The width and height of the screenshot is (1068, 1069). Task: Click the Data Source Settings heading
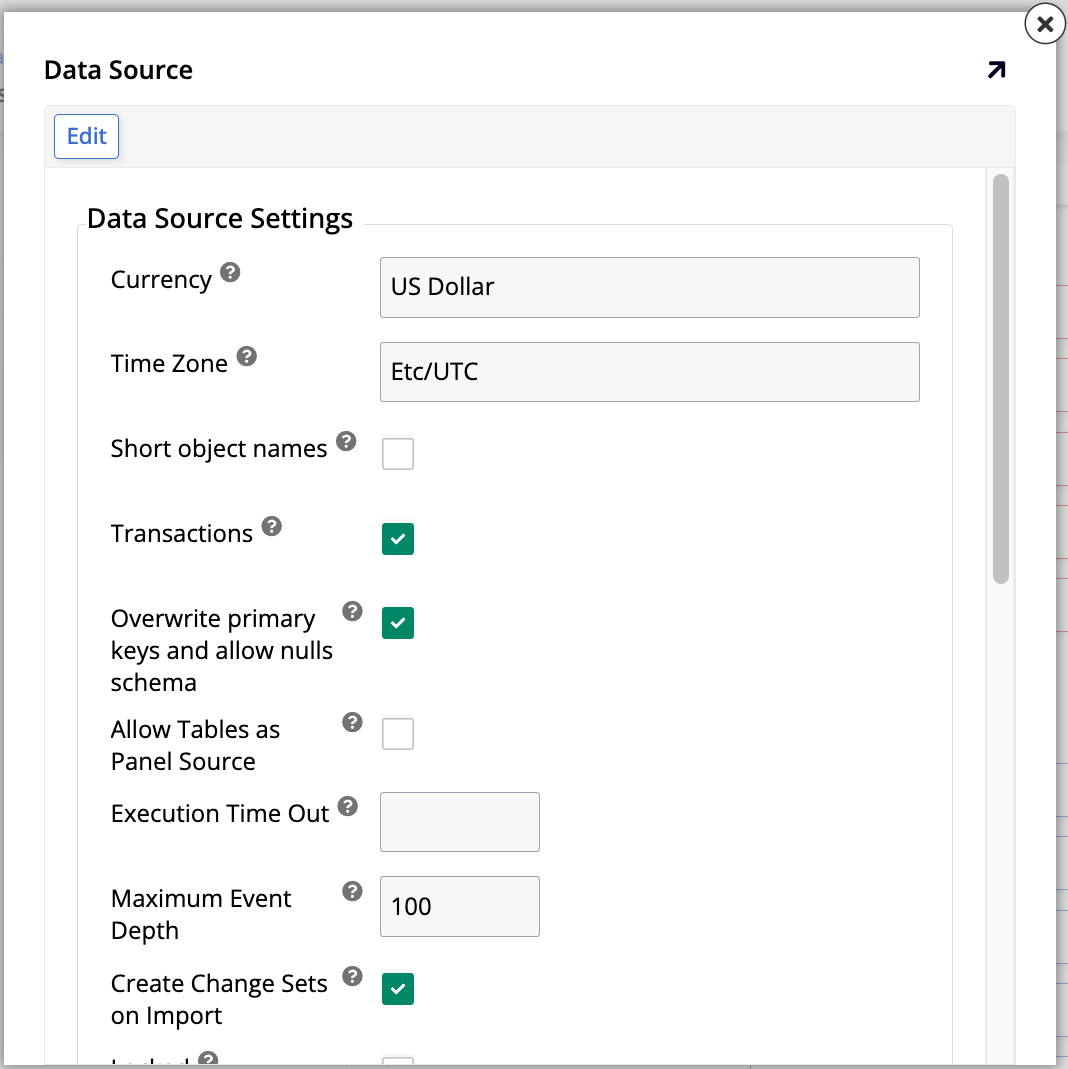pos(219,218)
